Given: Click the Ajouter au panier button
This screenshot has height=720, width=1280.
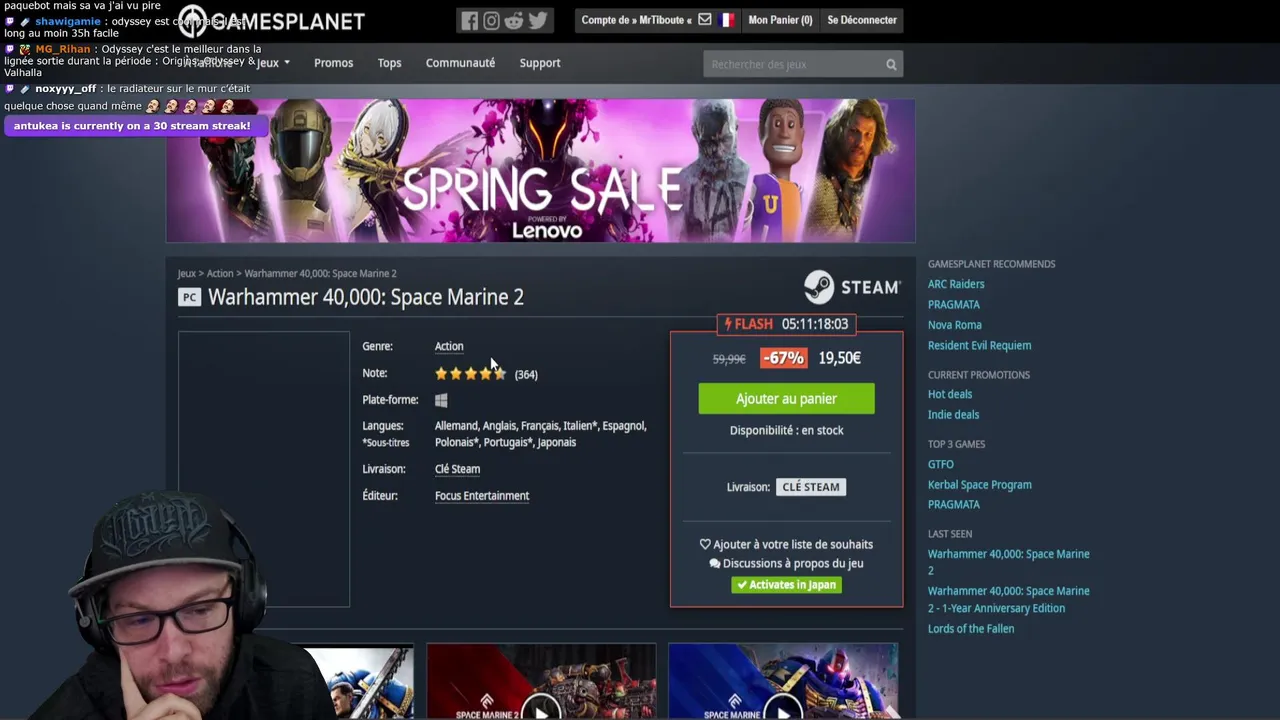Looking at the screenshot, I should [x=786, y=399].
